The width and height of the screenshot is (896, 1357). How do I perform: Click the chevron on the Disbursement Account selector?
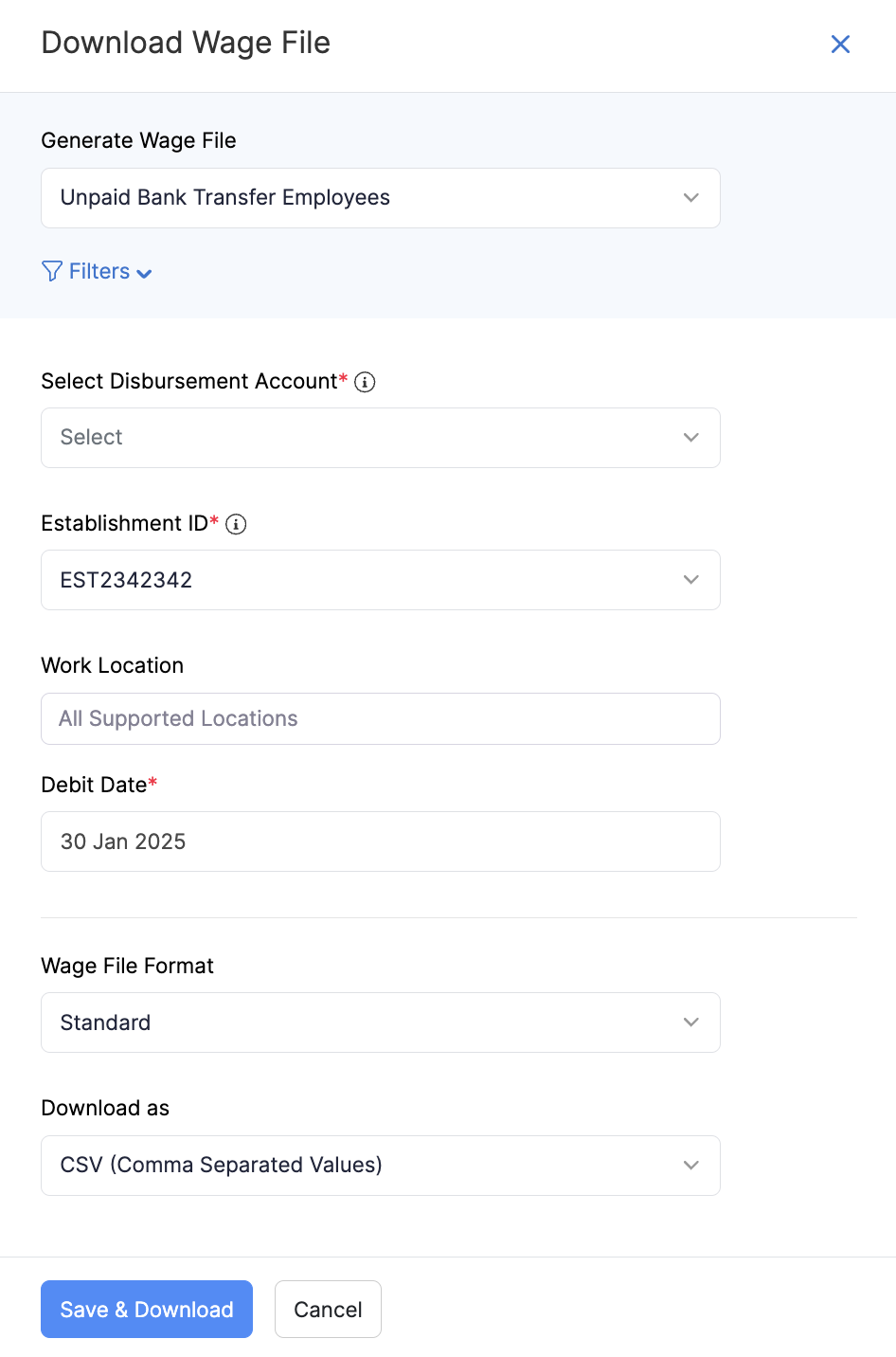click(x=690, y=437)
